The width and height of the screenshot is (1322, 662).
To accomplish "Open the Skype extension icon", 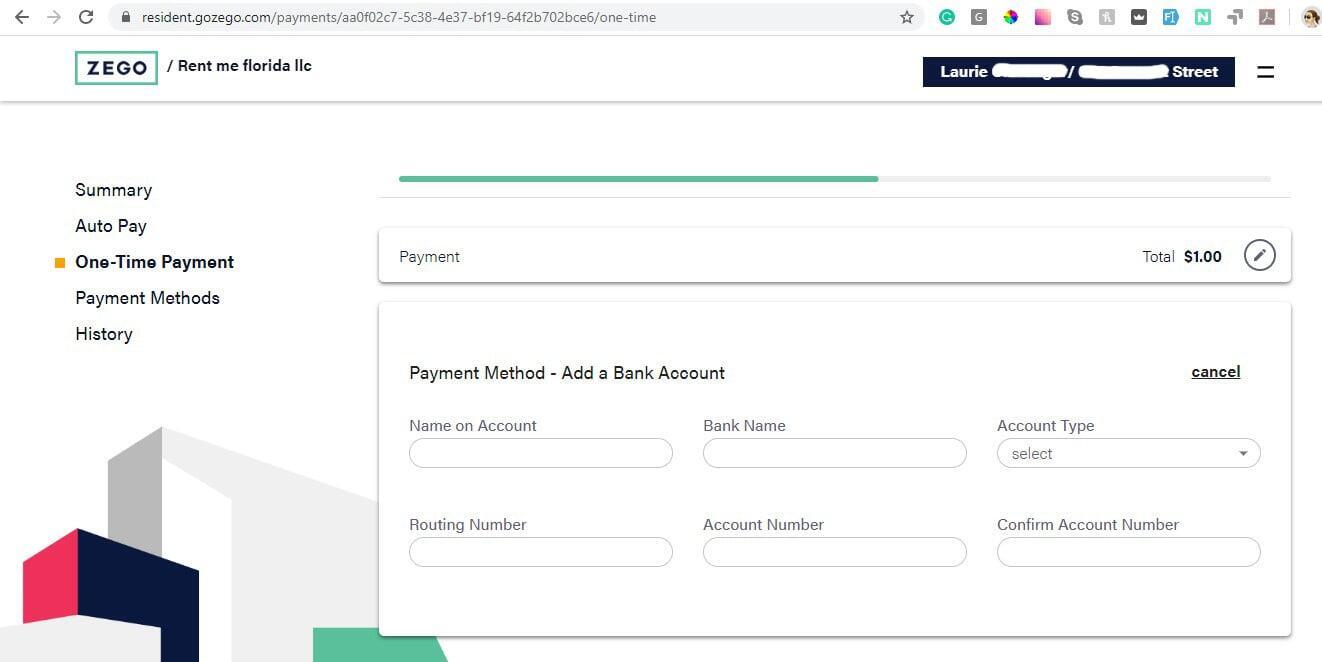I will 1075,17.
